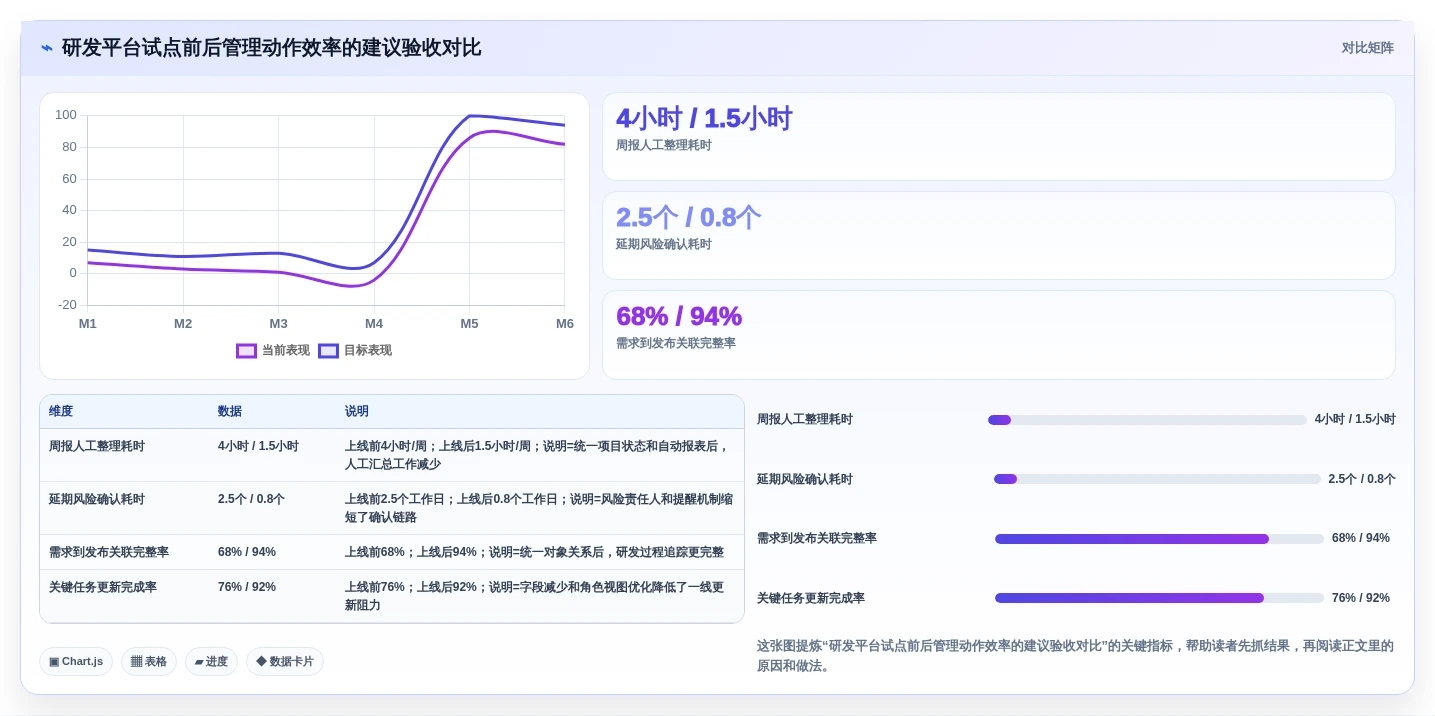Click table data cell 76% / 92%
1435x716 pixels.
(x=247, y=587)
